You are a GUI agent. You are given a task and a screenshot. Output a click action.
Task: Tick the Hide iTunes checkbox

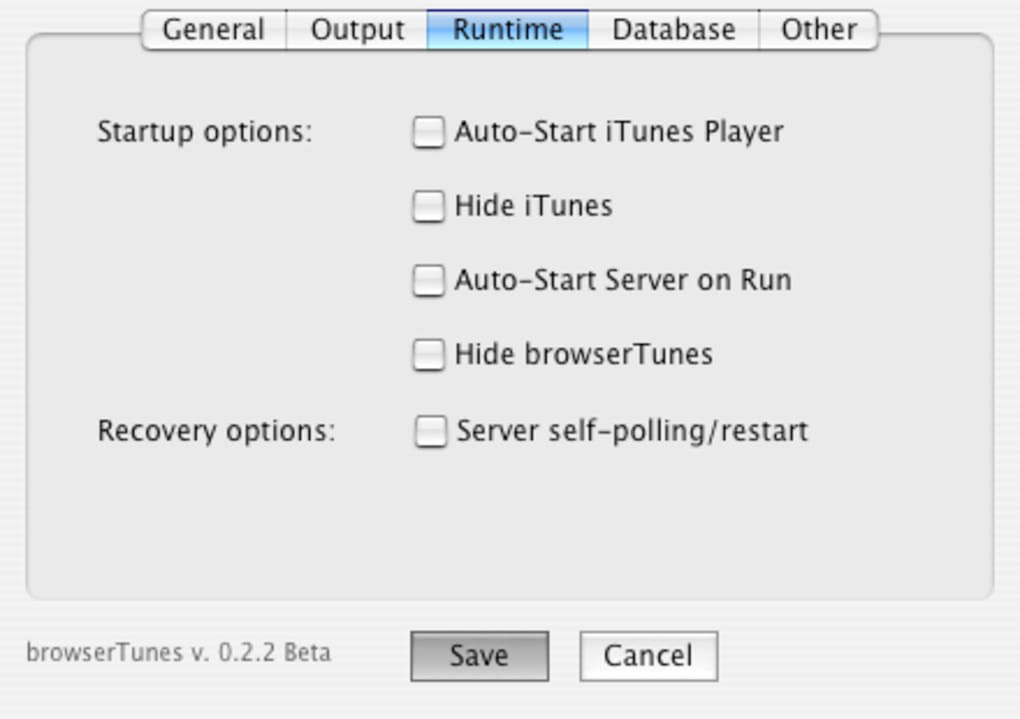(x=428, y=206)
